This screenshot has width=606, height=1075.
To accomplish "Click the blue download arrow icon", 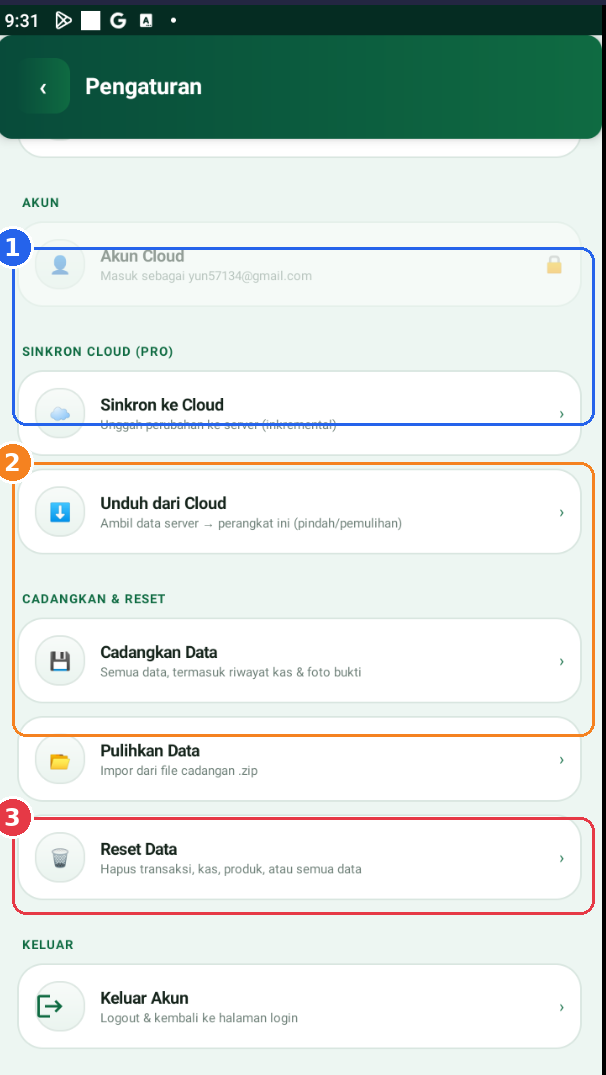I will (x=60, y=511).
